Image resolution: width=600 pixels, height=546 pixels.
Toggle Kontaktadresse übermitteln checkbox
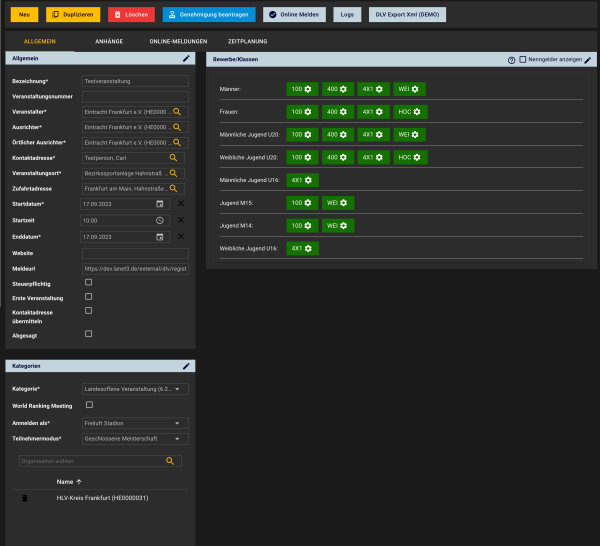88,311
